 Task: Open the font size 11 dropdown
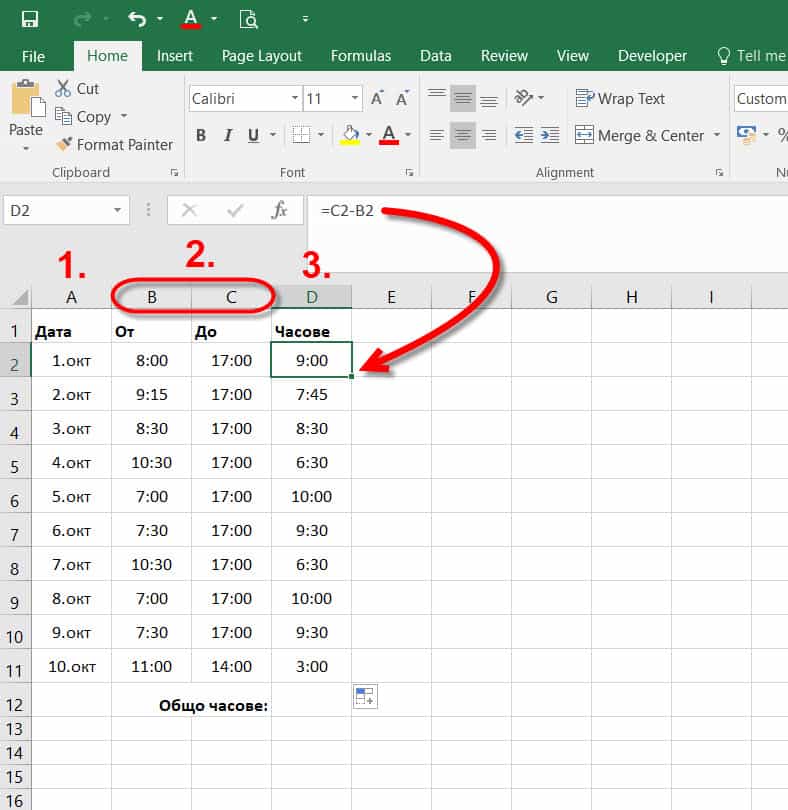355,98
